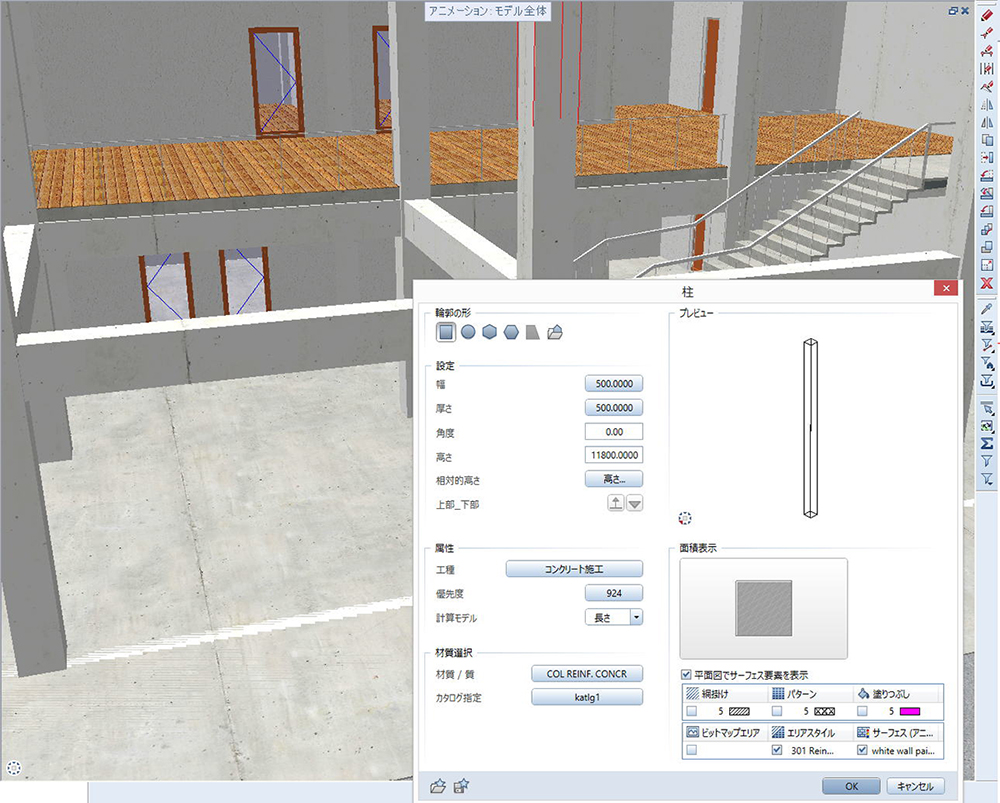Click the bottom-level anchor down-arrow icon
Image resolution: width=1000 pixels, height=803 pixels.
pyautogui.click(x=635, y=503)
